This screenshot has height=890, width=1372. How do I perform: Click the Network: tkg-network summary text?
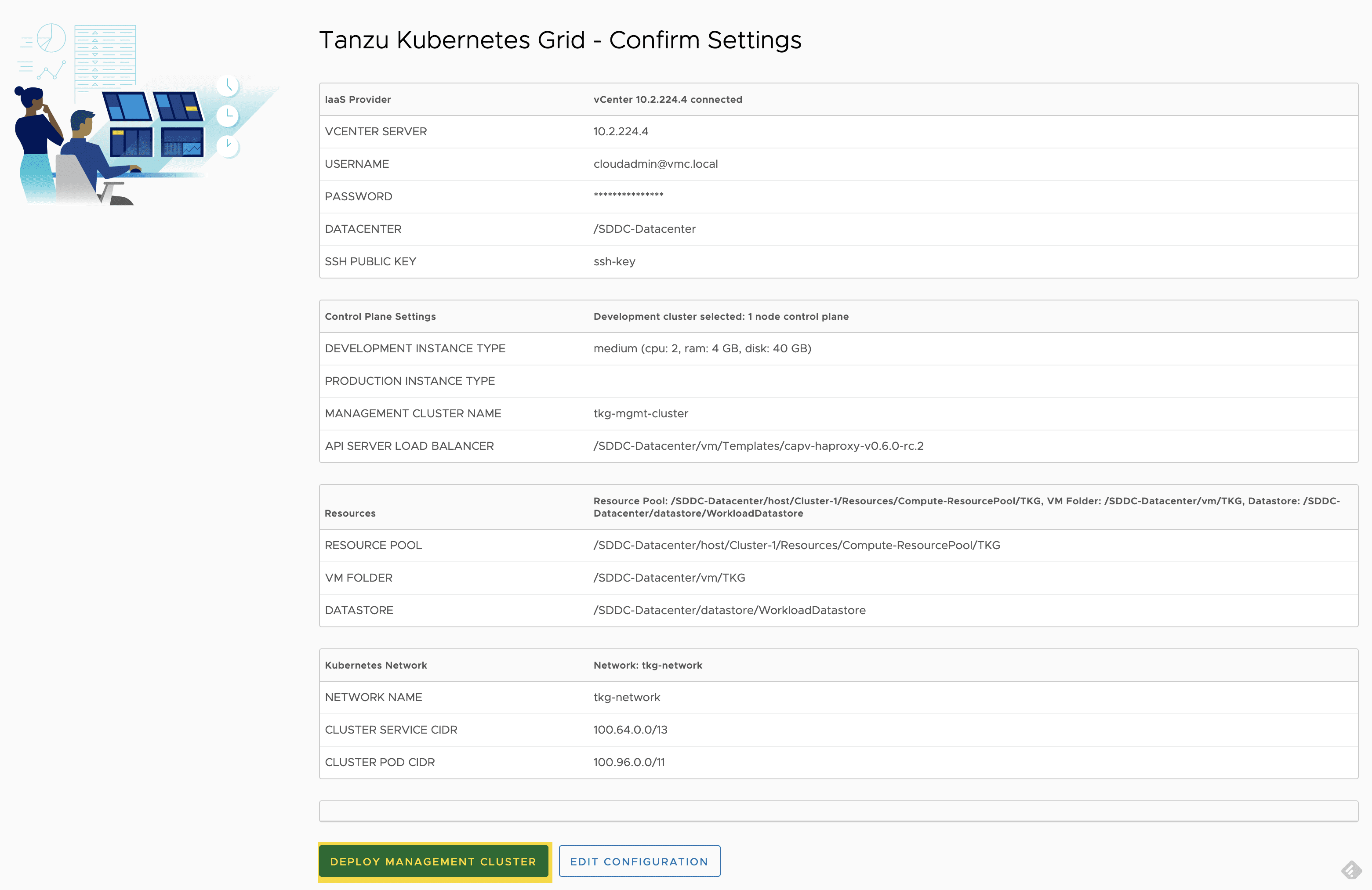(x=648, y=665)
